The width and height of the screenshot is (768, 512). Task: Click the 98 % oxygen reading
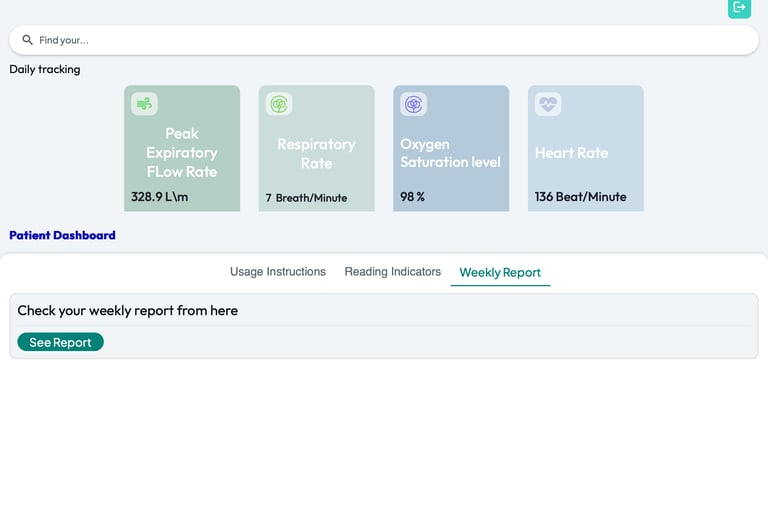(412, 197)
